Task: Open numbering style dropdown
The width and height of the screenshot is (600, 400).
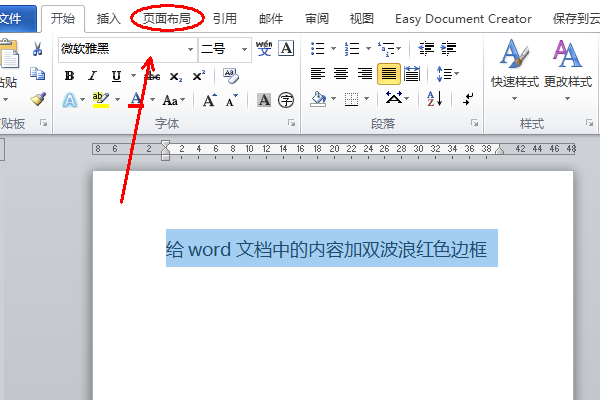Action: click(368, 49)
